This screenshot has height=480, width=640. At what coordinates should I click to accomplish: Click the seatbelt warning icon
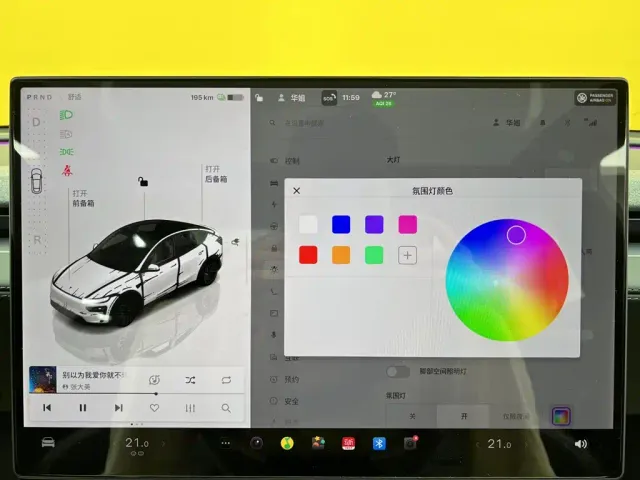coord(67,170)
